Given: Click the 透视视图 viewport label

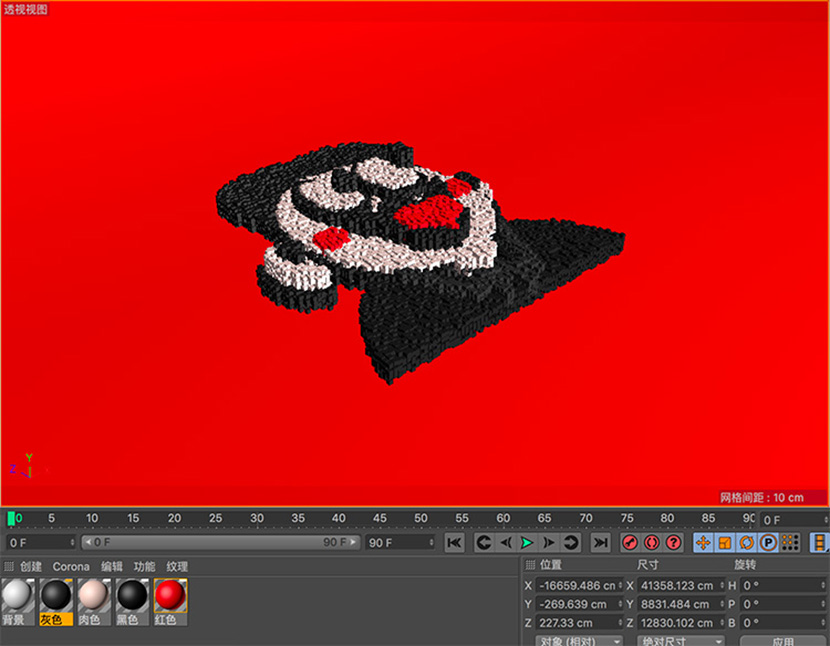Looking at the screenshot, I should (x=25, y=10).
